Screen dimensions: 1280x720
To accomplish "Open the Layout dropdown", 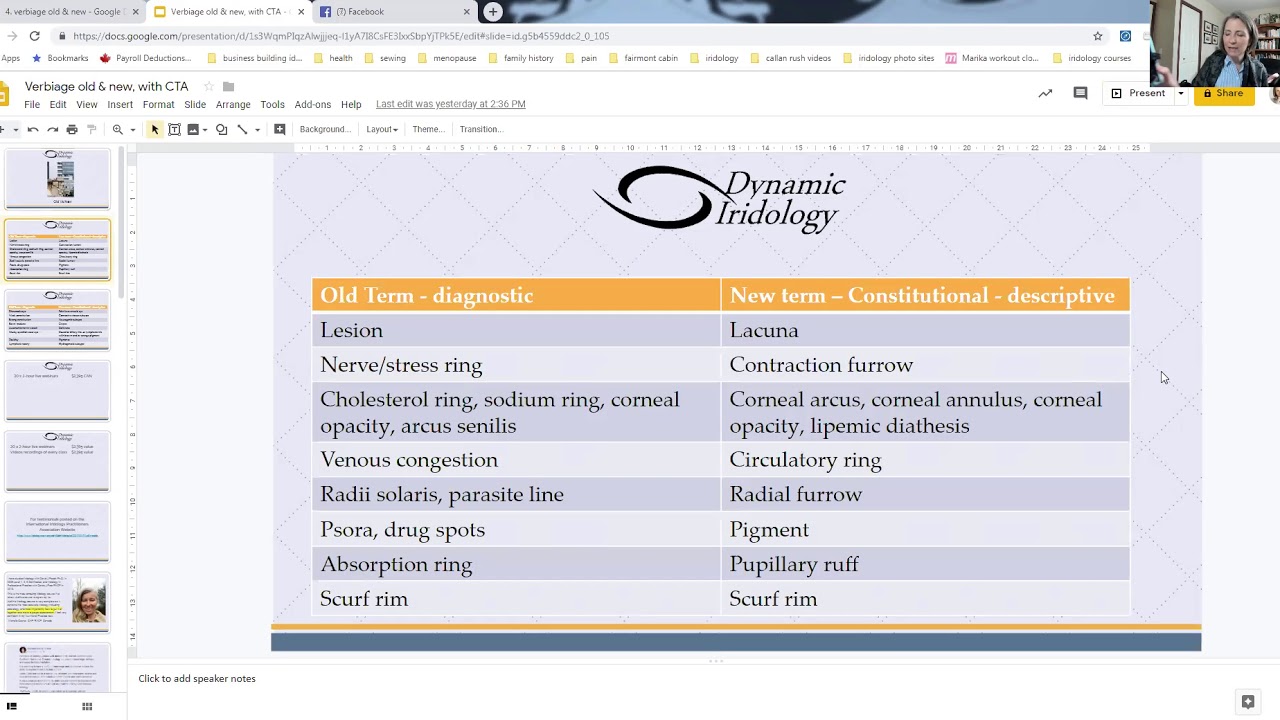I will pos(382,129).
